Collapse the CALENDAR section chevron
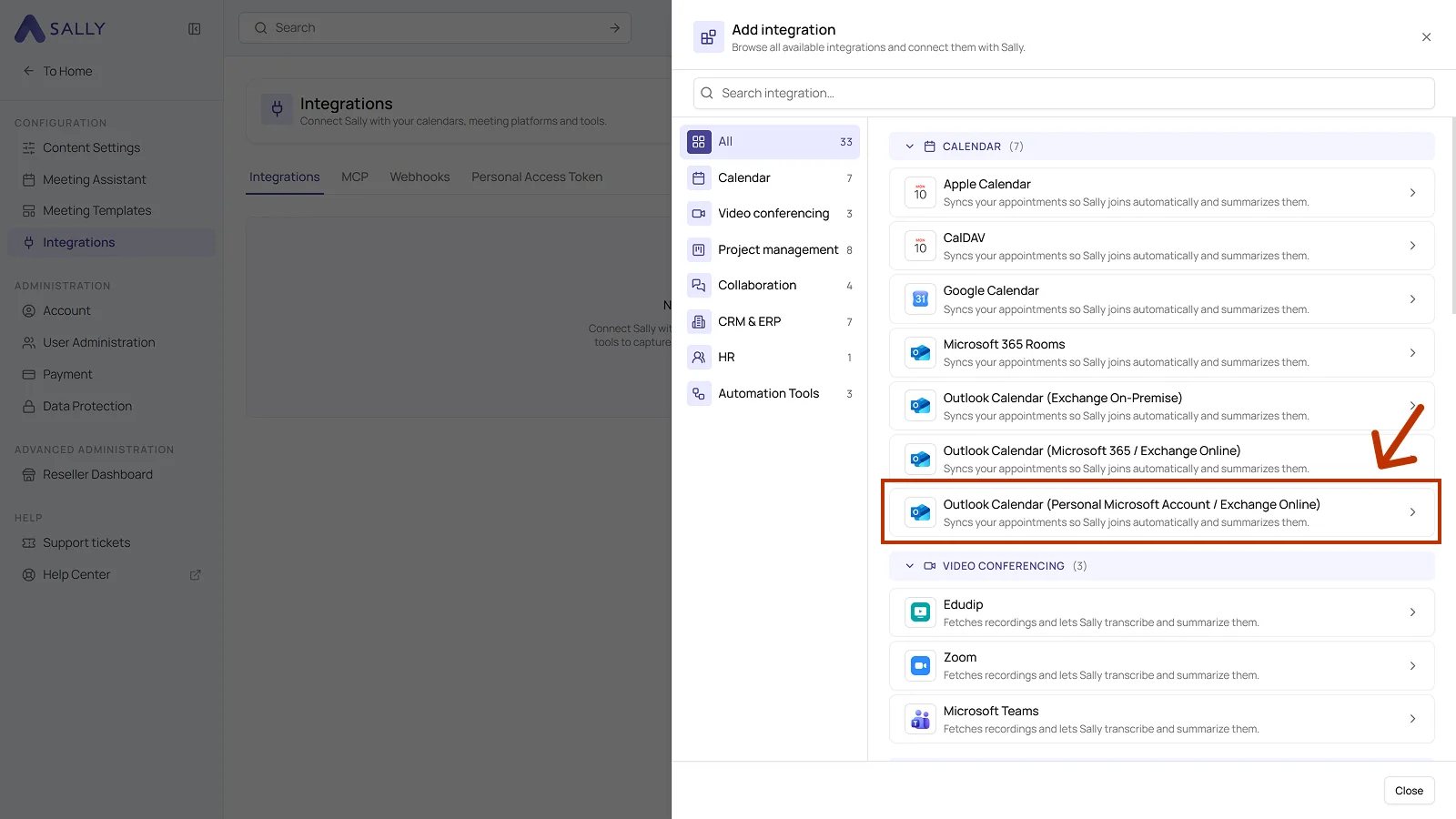 pyautogui.click(x=909, y=147)
